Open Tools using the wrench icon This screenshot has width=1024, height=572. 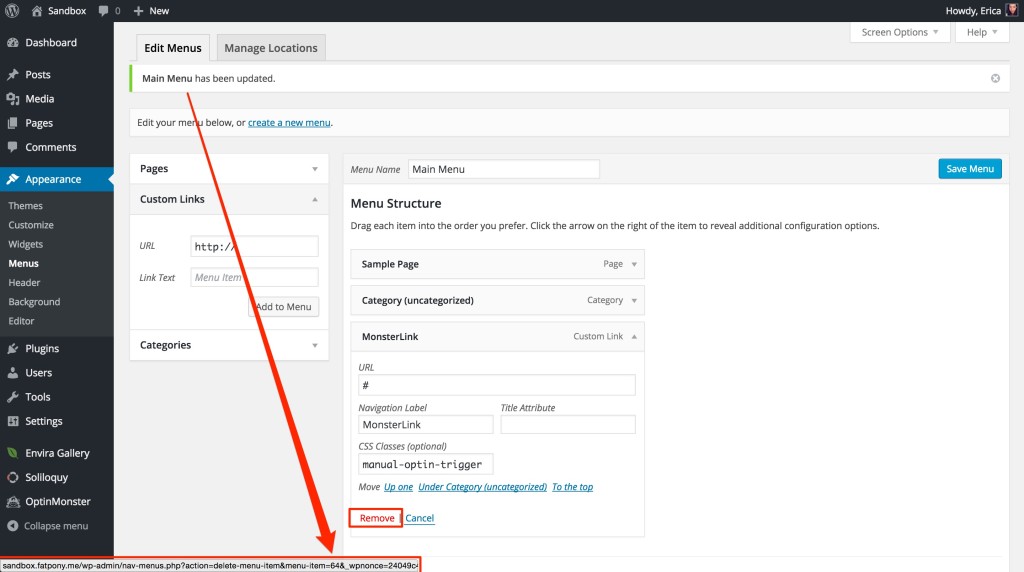point(12,397)
